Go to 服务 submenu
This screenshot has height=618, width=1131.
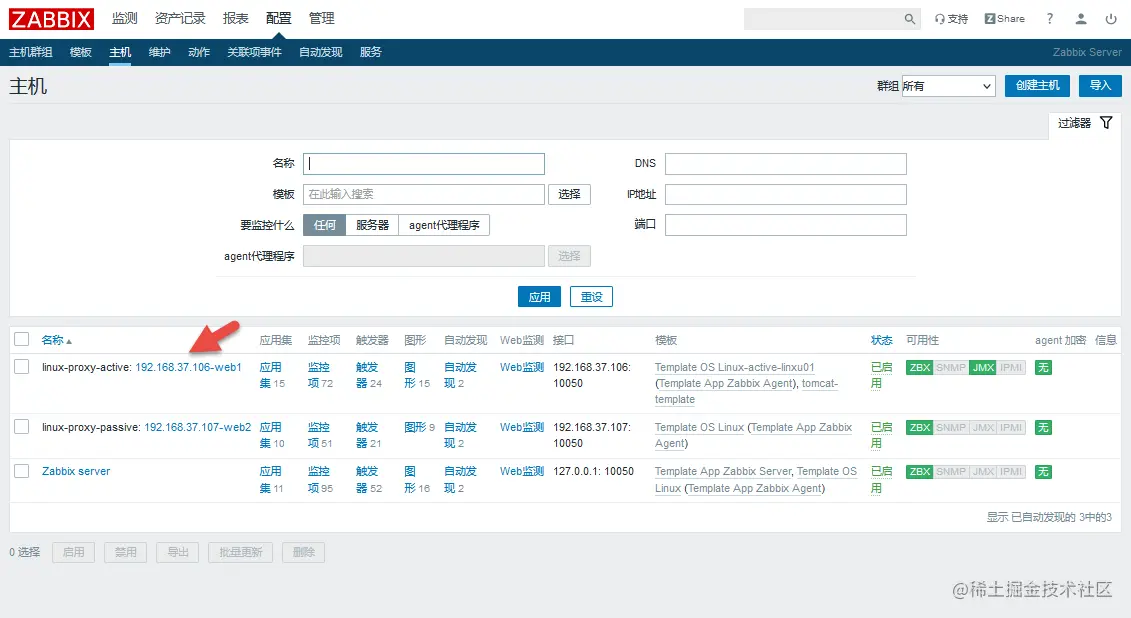(371, 52)
